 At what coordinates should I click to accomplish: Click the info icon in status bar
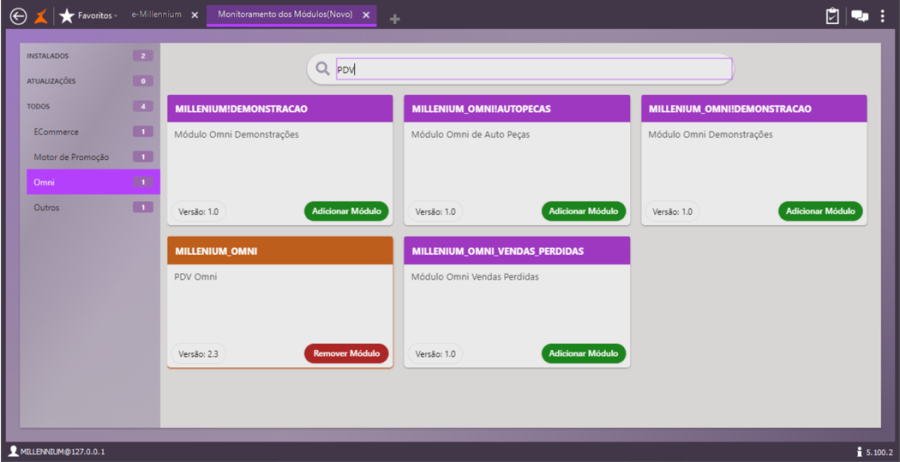[x=859, y=451]
